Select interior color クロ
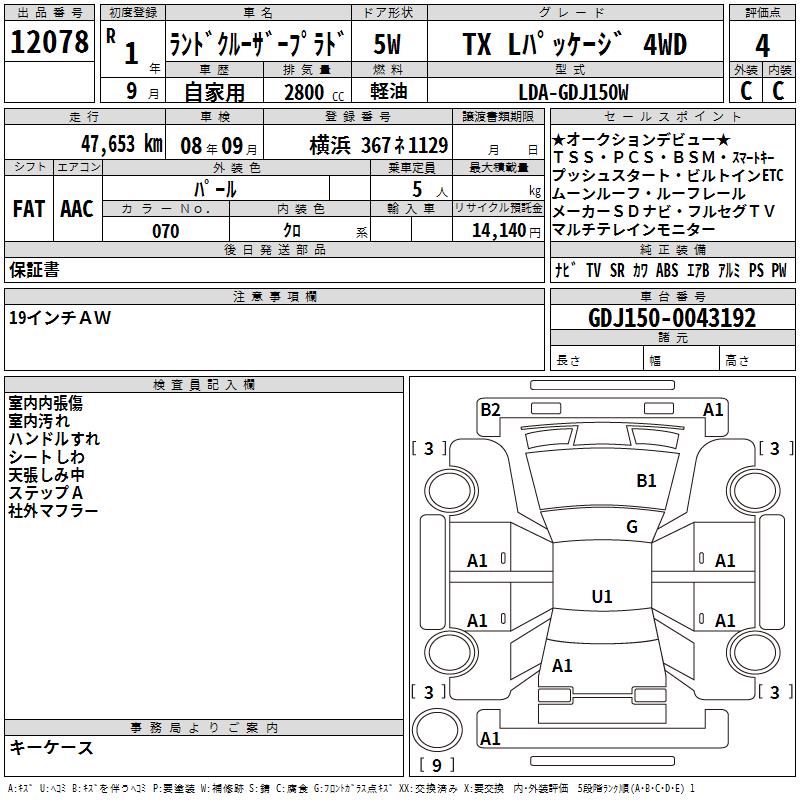Image resolution: width=800 pixels, height=800 pixels. click(x=292, y=231)
